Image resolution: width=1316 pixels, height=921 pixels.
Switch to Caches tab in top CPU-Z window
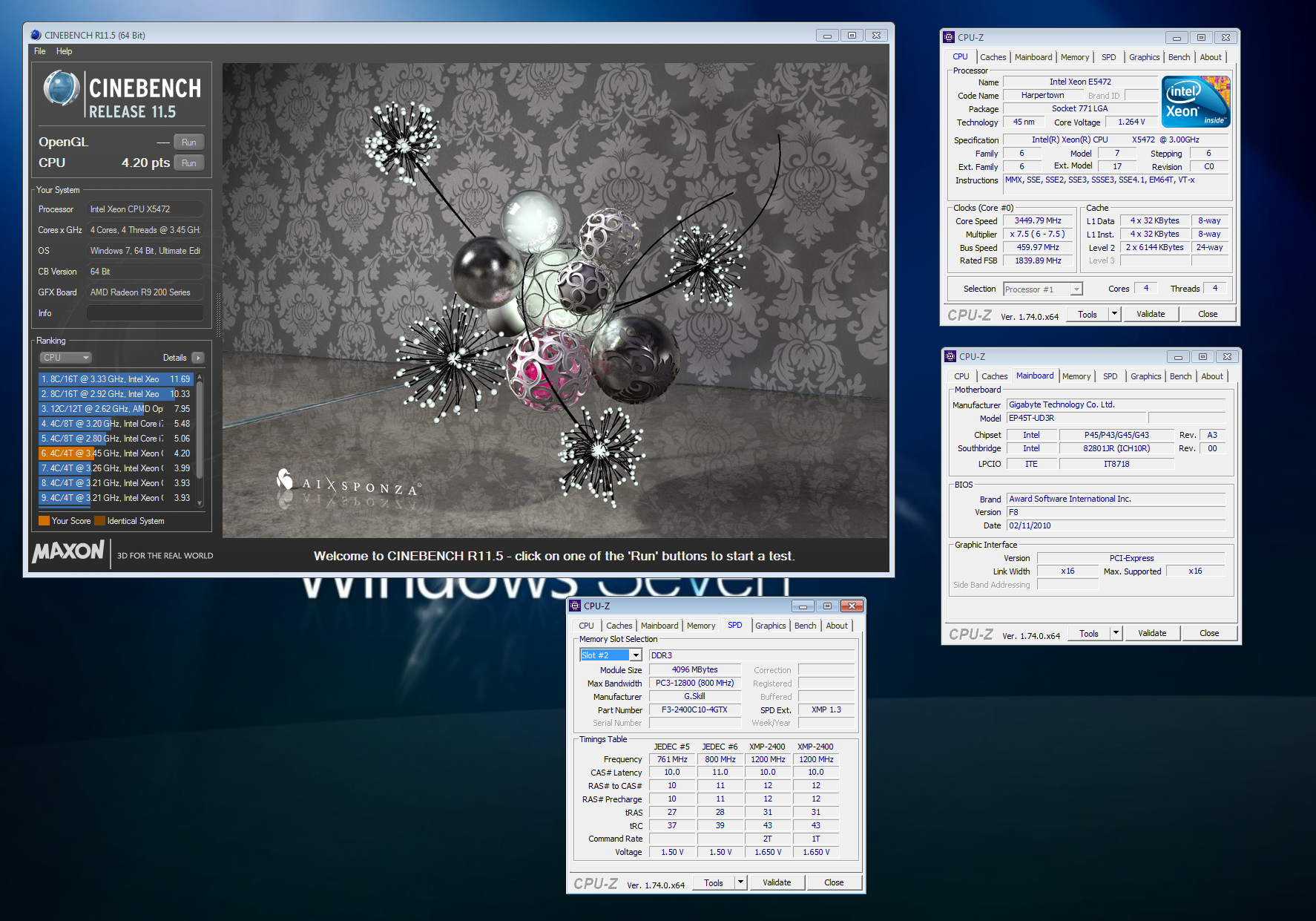[x=993, y=57]
